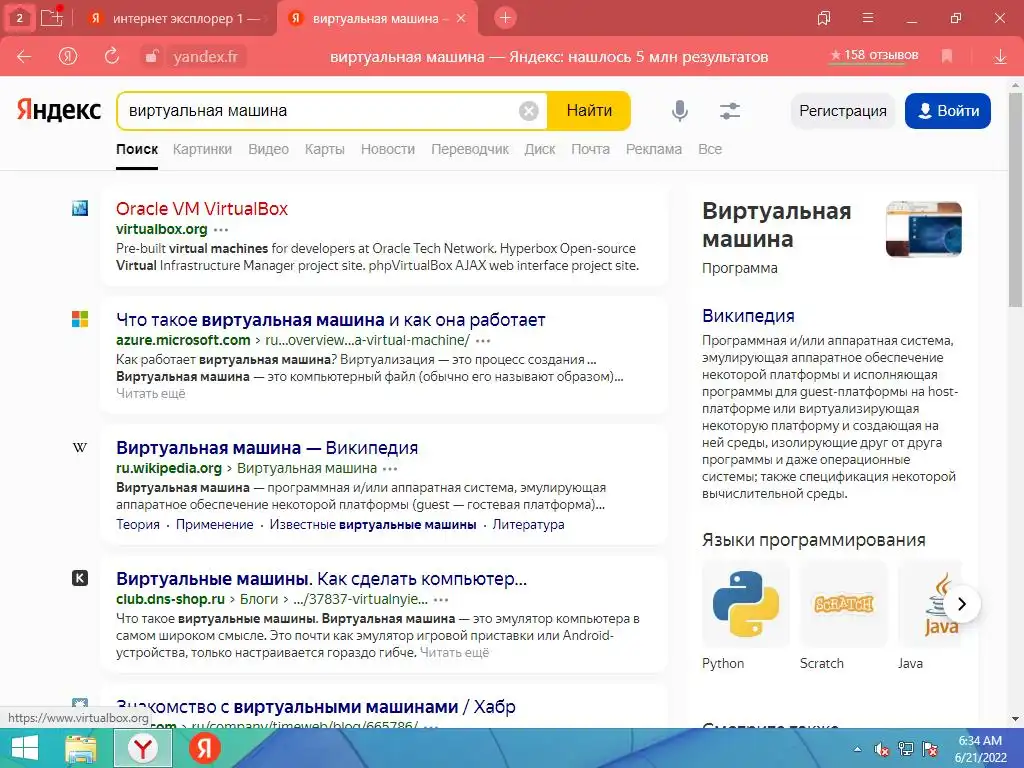This screenshot has height=768, width=1024.
Task: Expand Читать ещё under the DNS club result
Action: (455, 652)
